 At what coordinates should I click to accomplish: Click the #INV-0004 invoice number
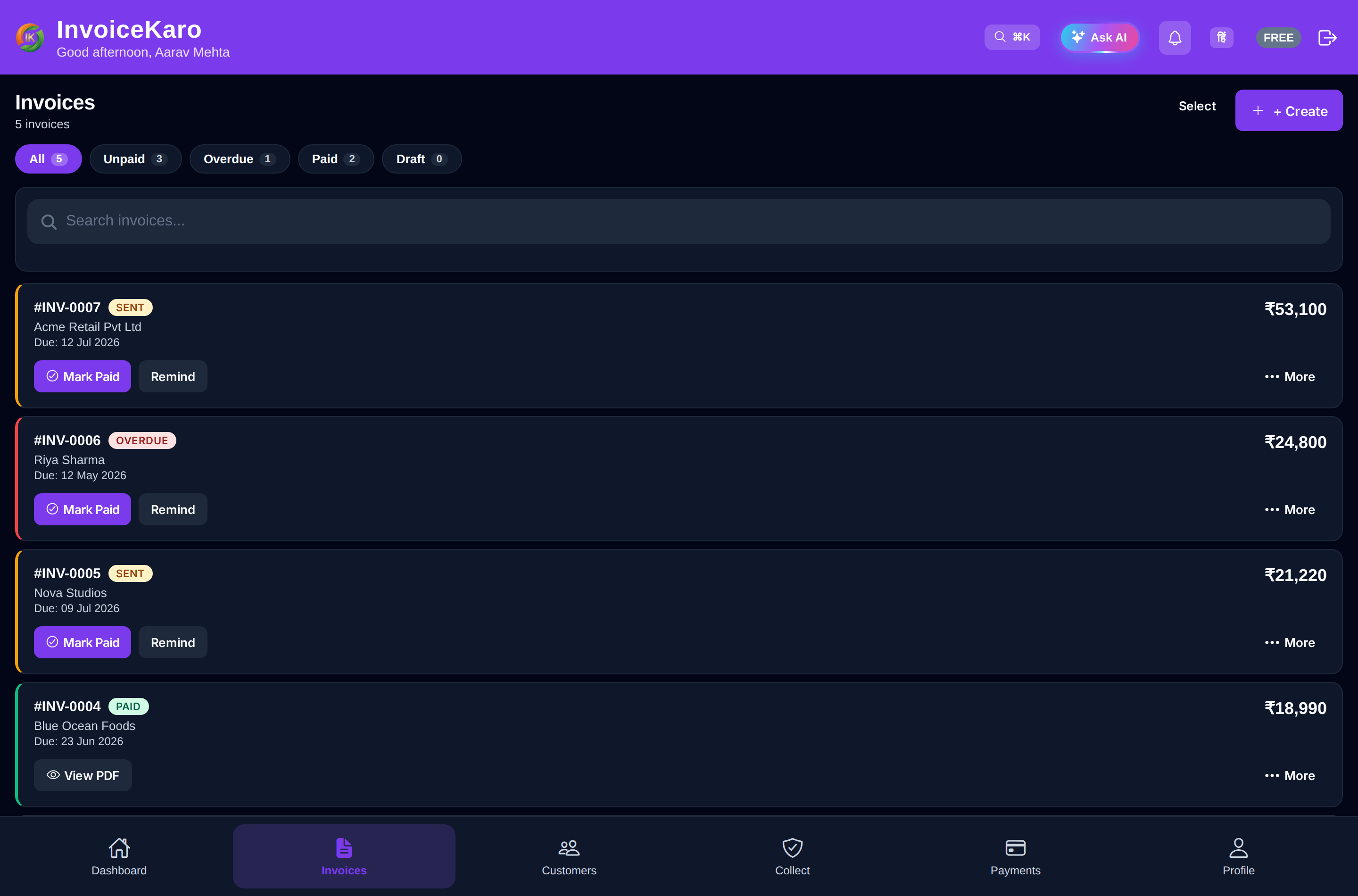(67, 707)
